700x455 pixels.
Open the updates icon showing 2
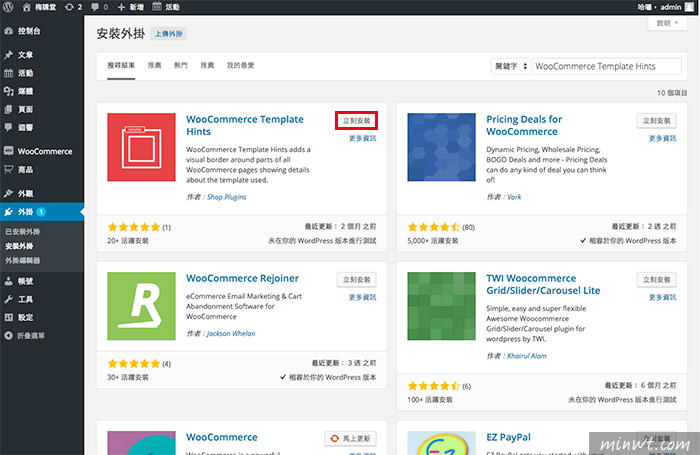point(74,7)
